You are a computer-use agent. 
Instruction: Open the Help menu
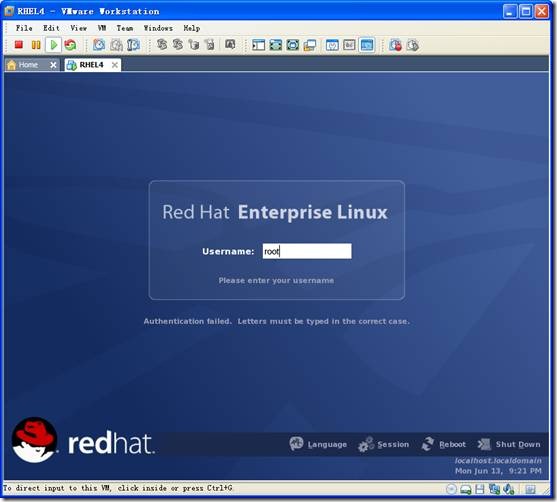192,28
